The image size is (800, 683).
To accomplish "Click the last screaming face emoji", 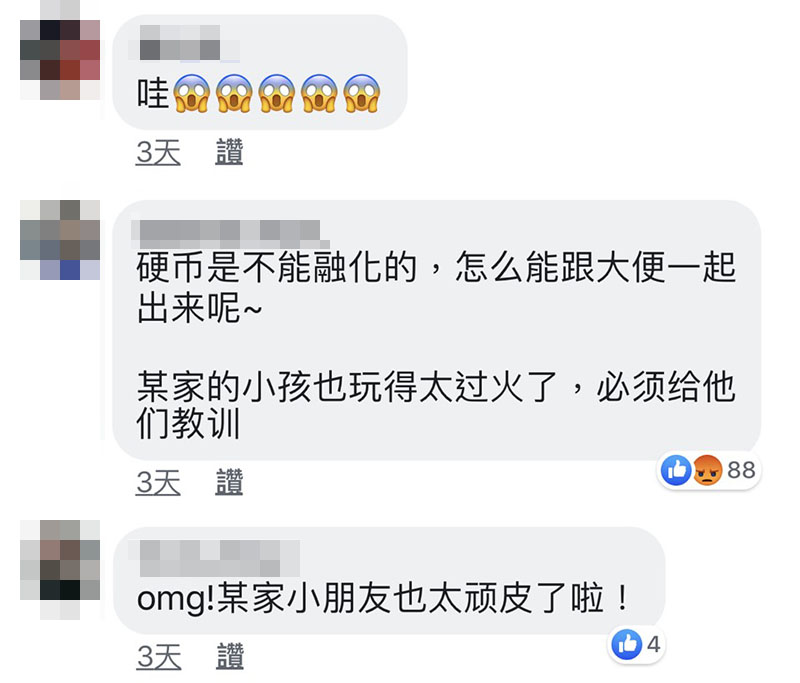I will pos(362,93).
